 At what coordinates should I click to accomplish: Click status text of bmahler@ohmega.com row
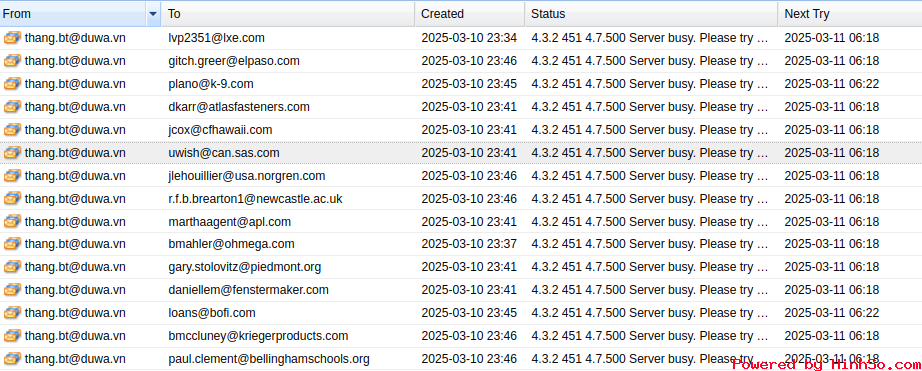pos(650,244)
